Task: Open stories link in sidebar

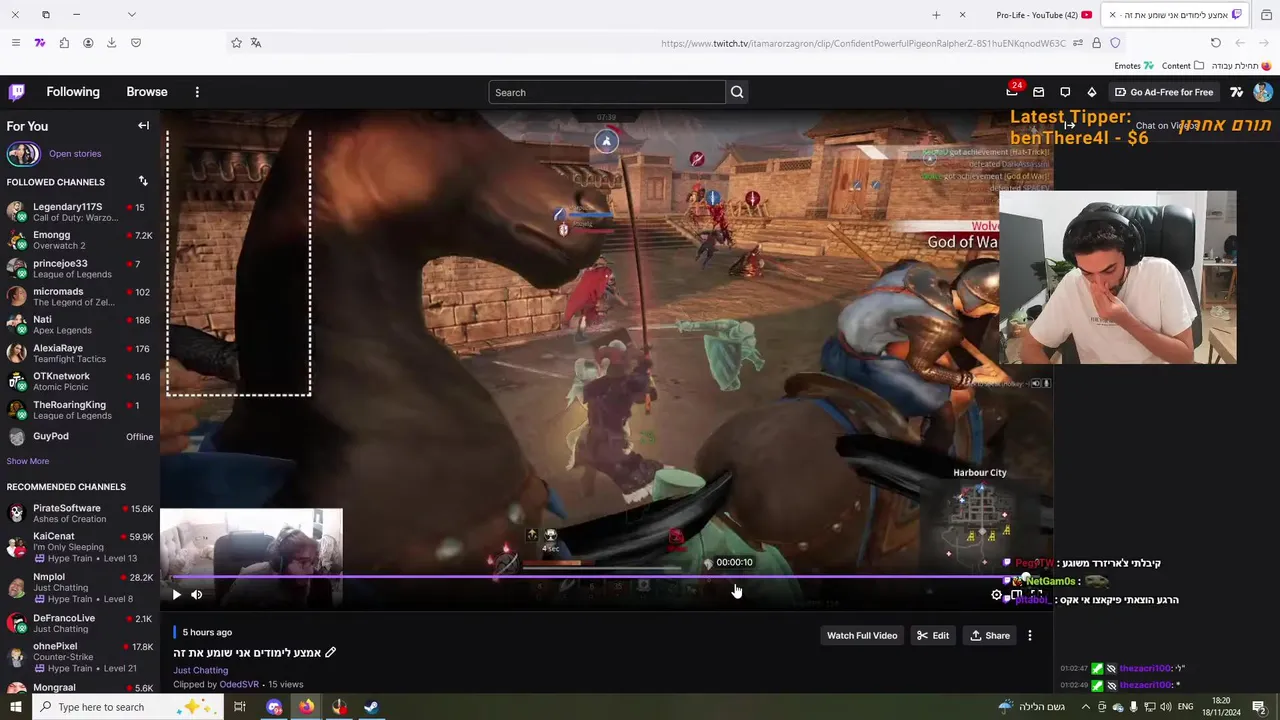Action: [x=75, y=154]
